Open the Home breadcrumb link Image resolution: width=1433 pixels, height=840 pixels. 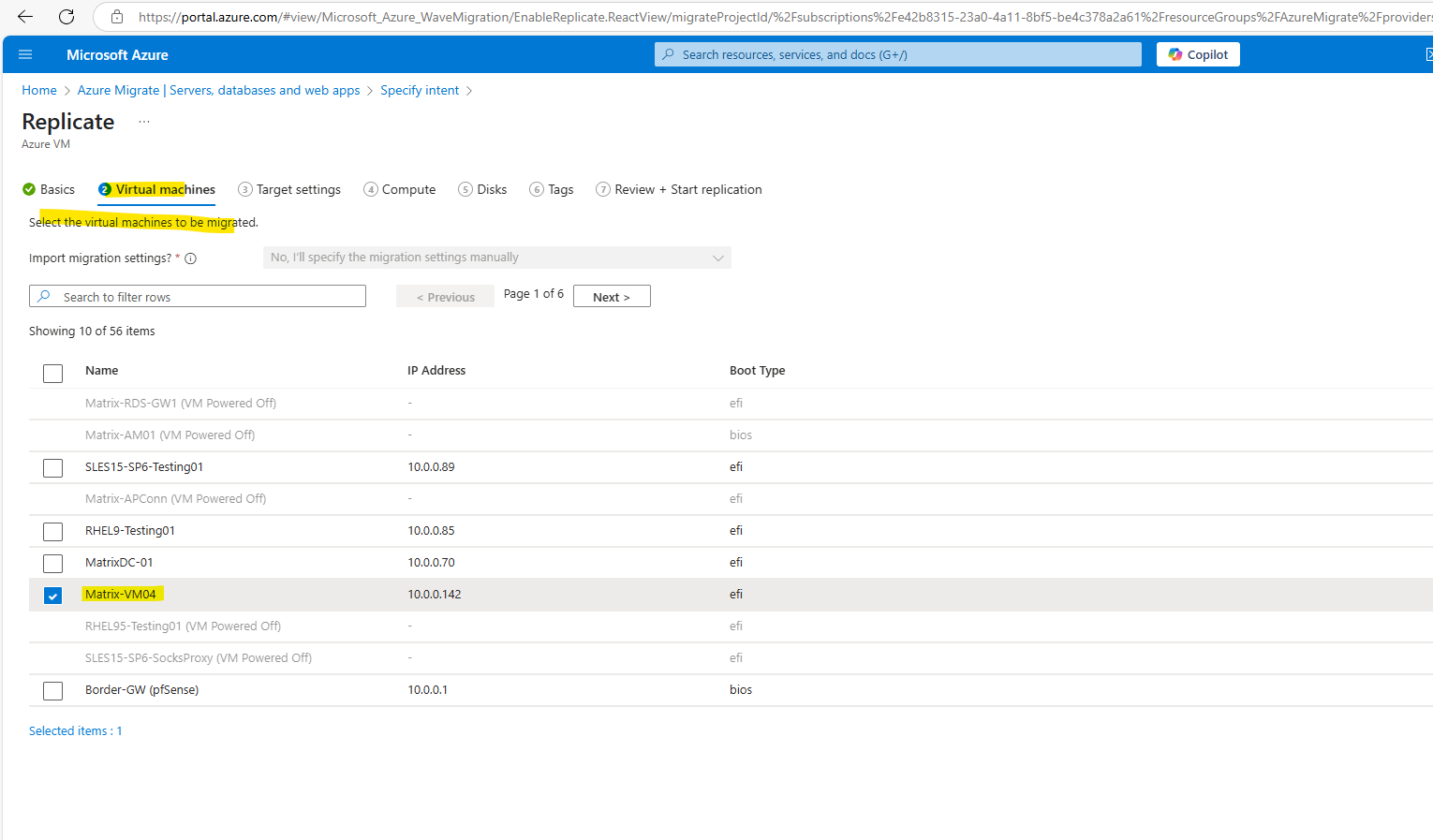click(x=39, y=90)
